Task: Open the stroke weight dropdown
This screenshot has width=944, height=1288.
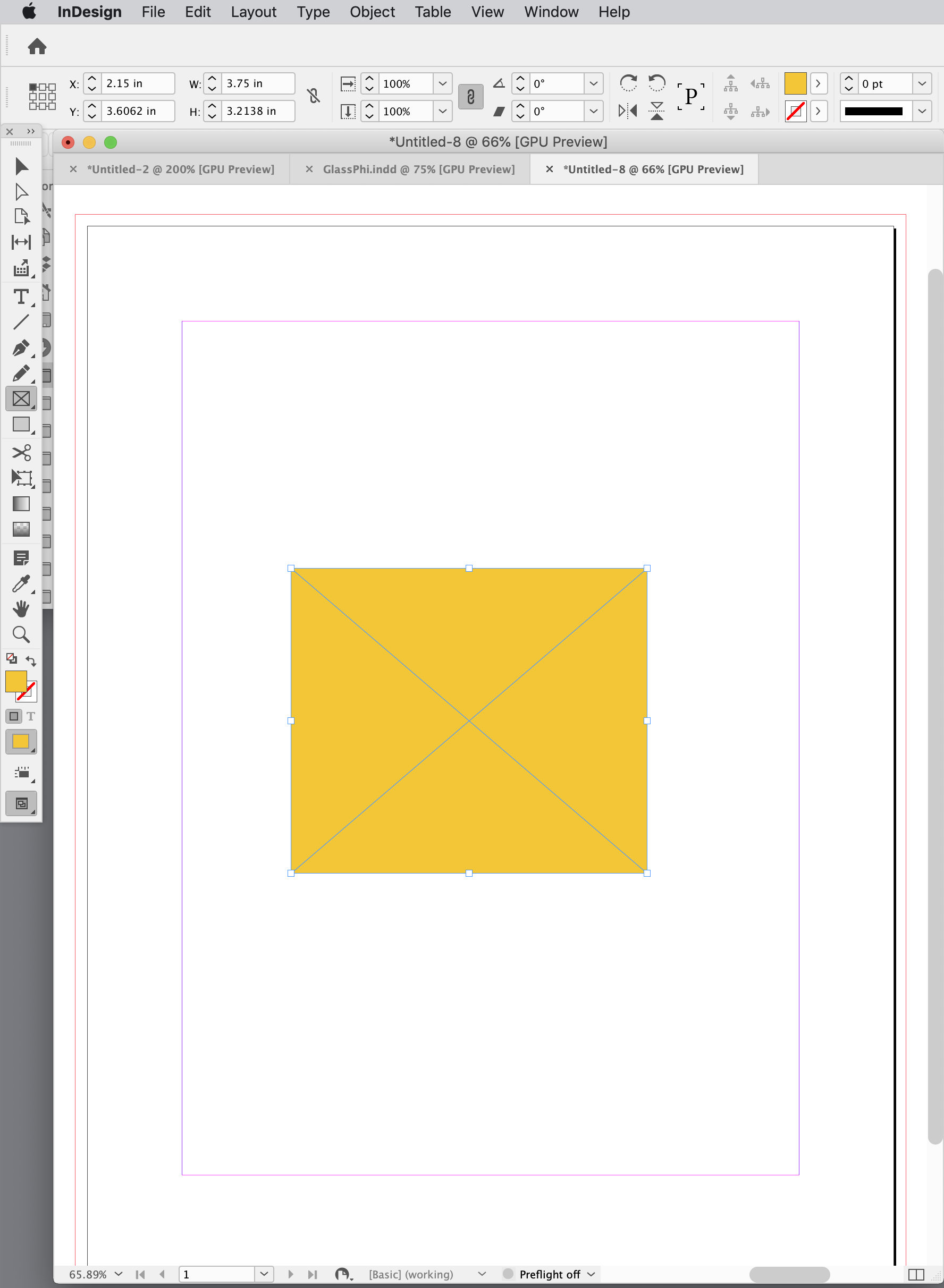Action: point(922,83)
